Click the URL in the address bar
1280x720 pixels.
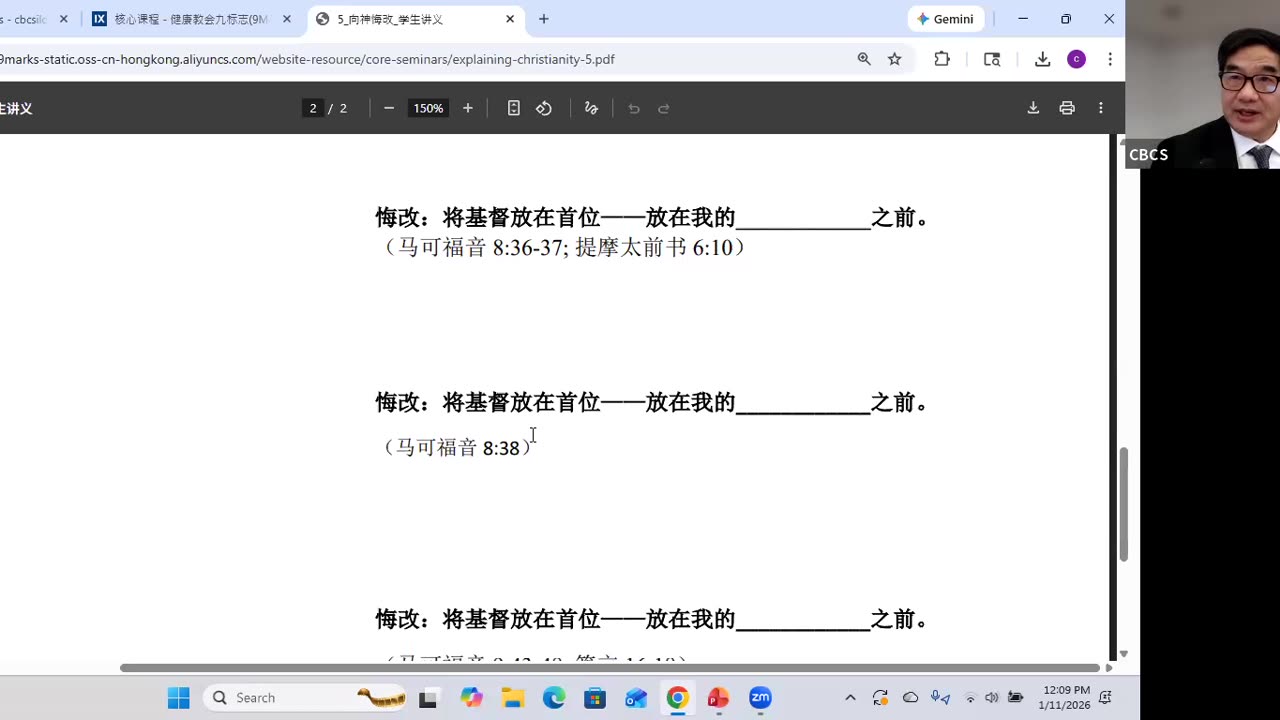click(x=307, y=59)
